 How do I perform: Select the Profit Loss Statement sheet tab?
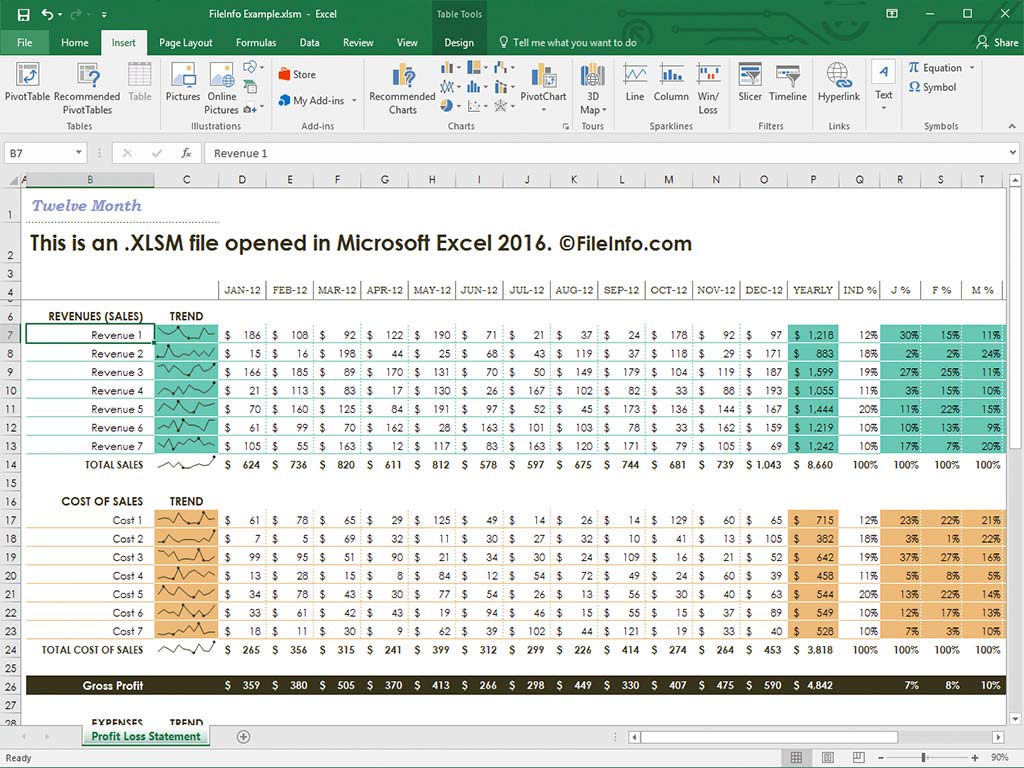[x=146, y=736]
